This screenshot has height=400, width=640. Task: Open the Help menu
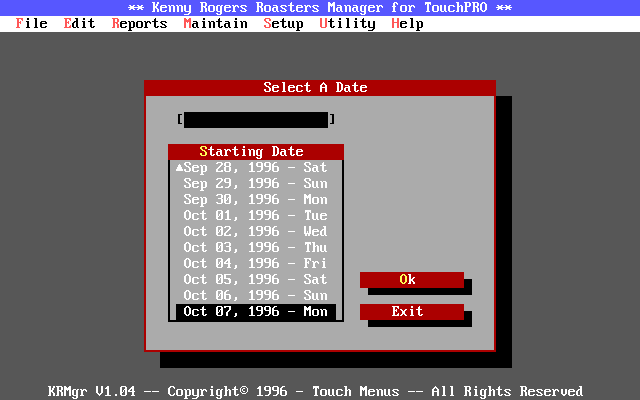(x=407, y=24)
